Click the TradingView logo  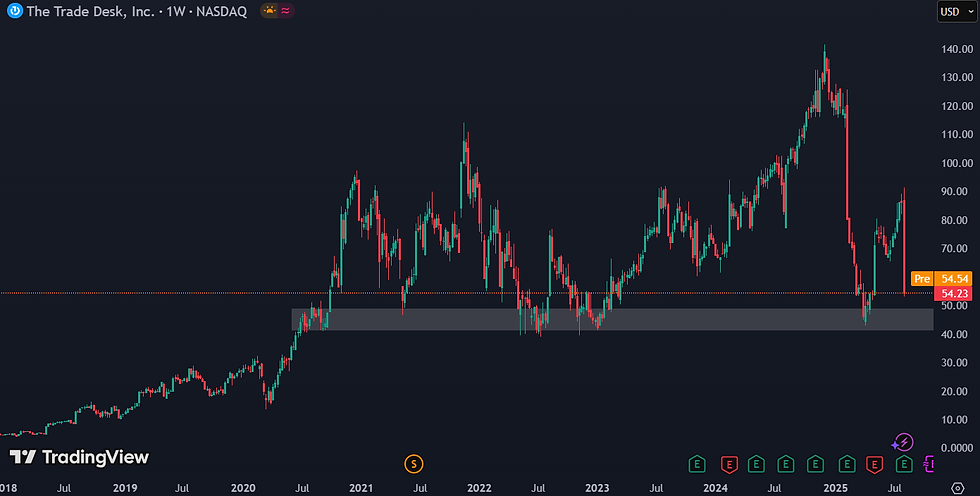click(79, 457)
